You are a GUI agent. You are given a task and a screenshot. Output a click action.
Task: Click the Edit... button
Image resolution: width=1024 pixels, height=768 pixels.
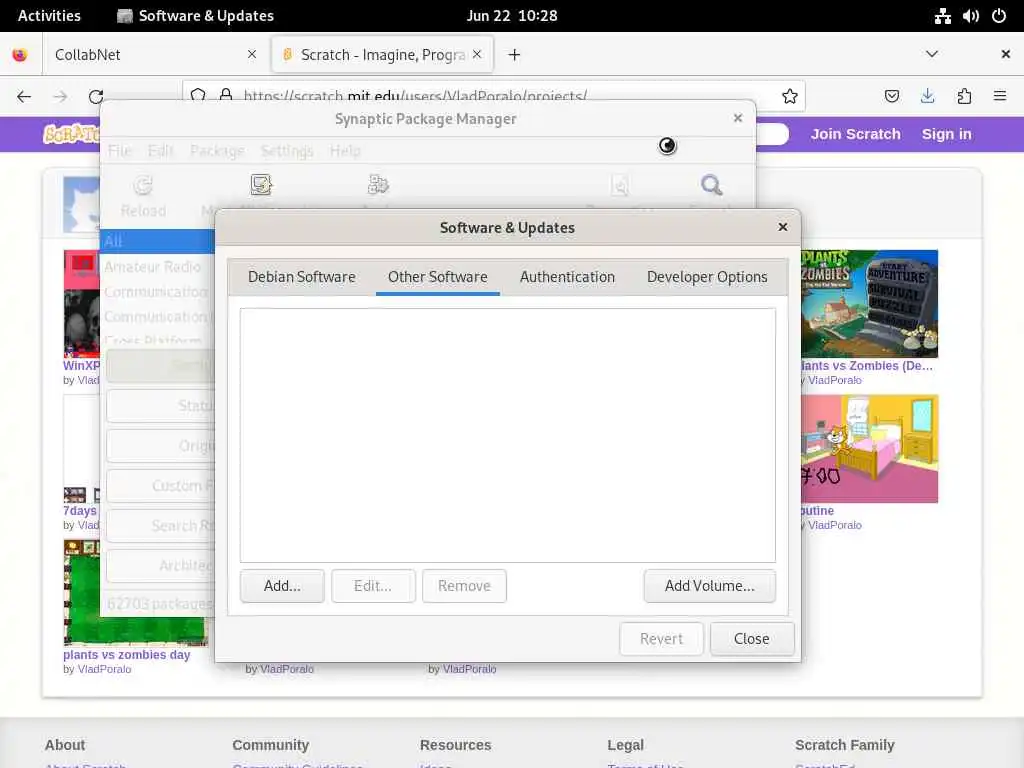(x=373, y=586)
